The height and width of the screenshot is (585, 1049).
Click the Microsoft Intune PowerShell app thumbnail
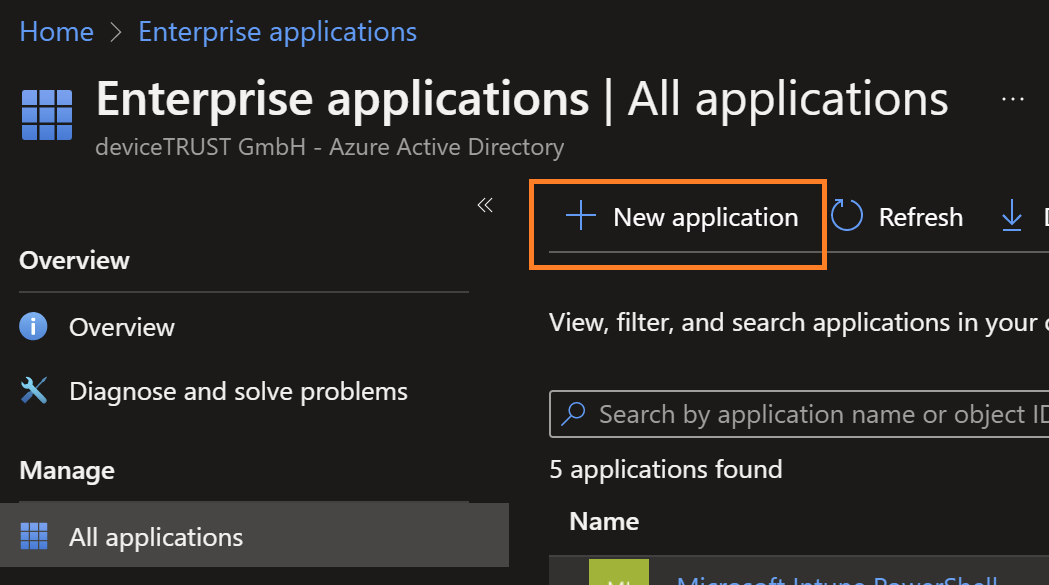coord(619,579)
